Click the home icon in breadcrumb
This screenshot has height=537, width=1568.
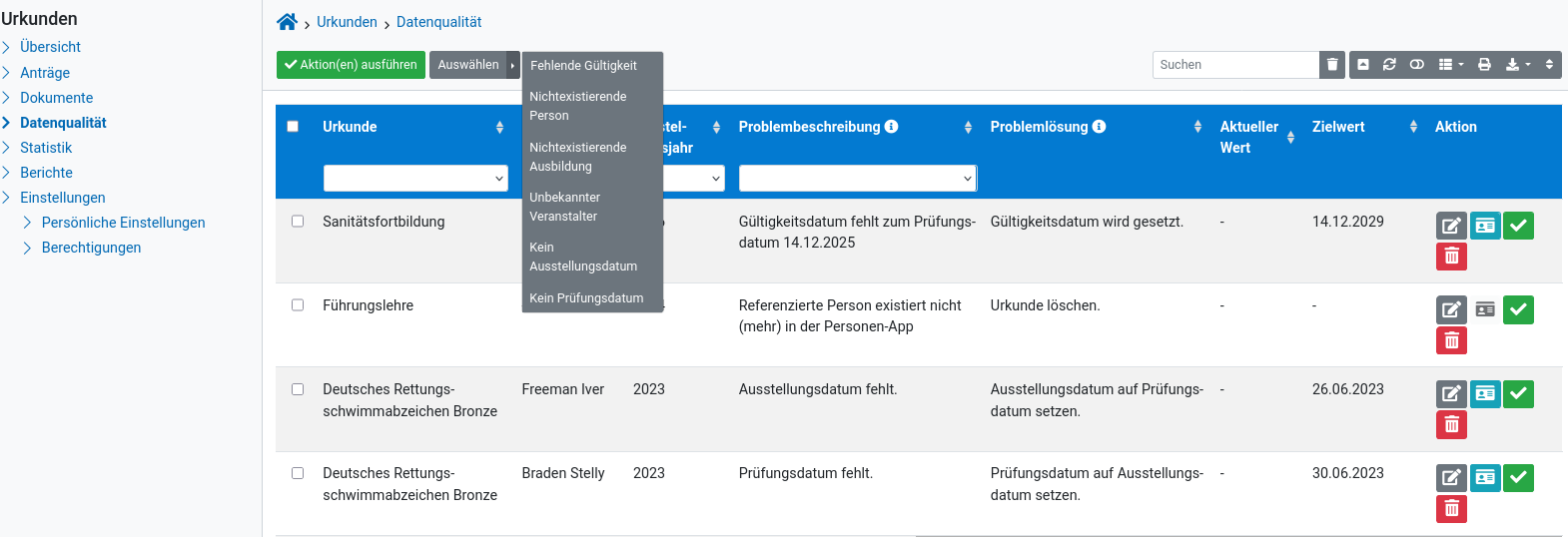point(287,22)
